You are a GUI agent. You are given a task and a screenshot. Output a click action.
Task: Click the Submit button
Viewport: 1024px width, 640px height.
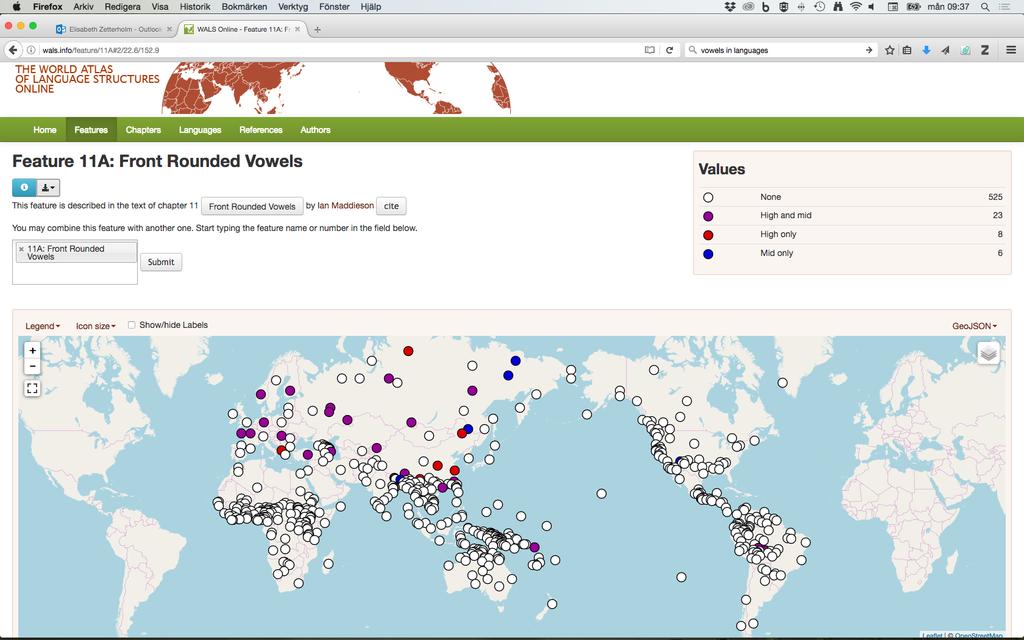coord(161,262)
